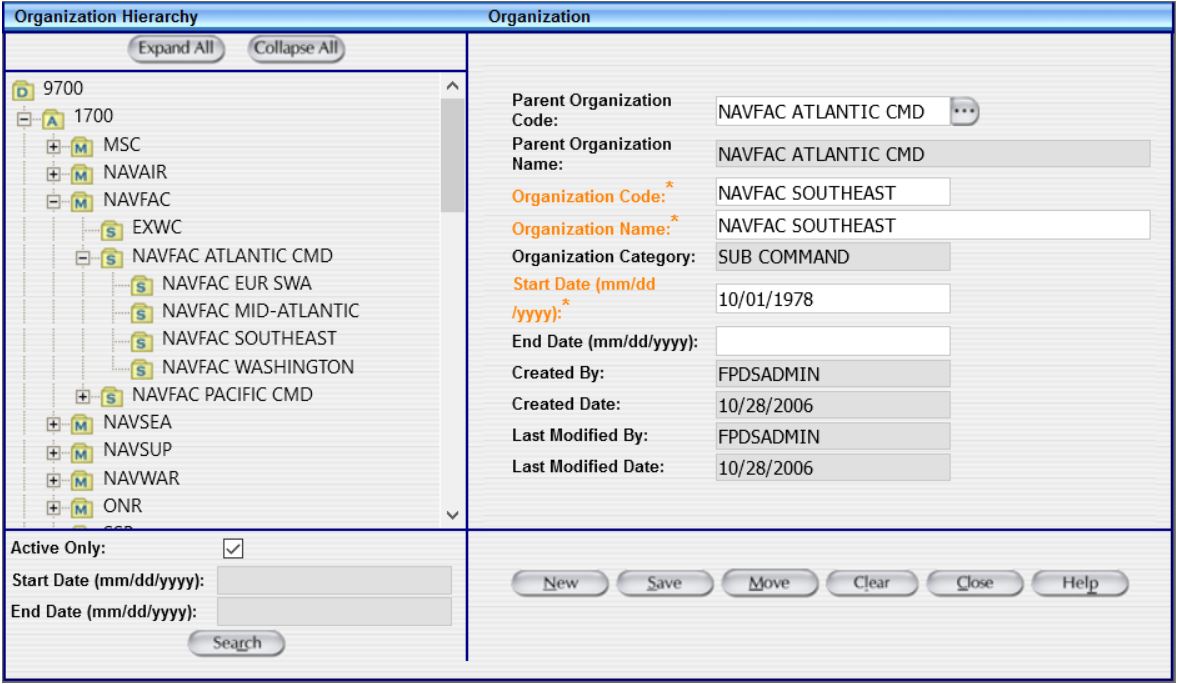
Task: Click the SUB COMMAND category value
Action: pyautogui.click(x=832, y=257)
